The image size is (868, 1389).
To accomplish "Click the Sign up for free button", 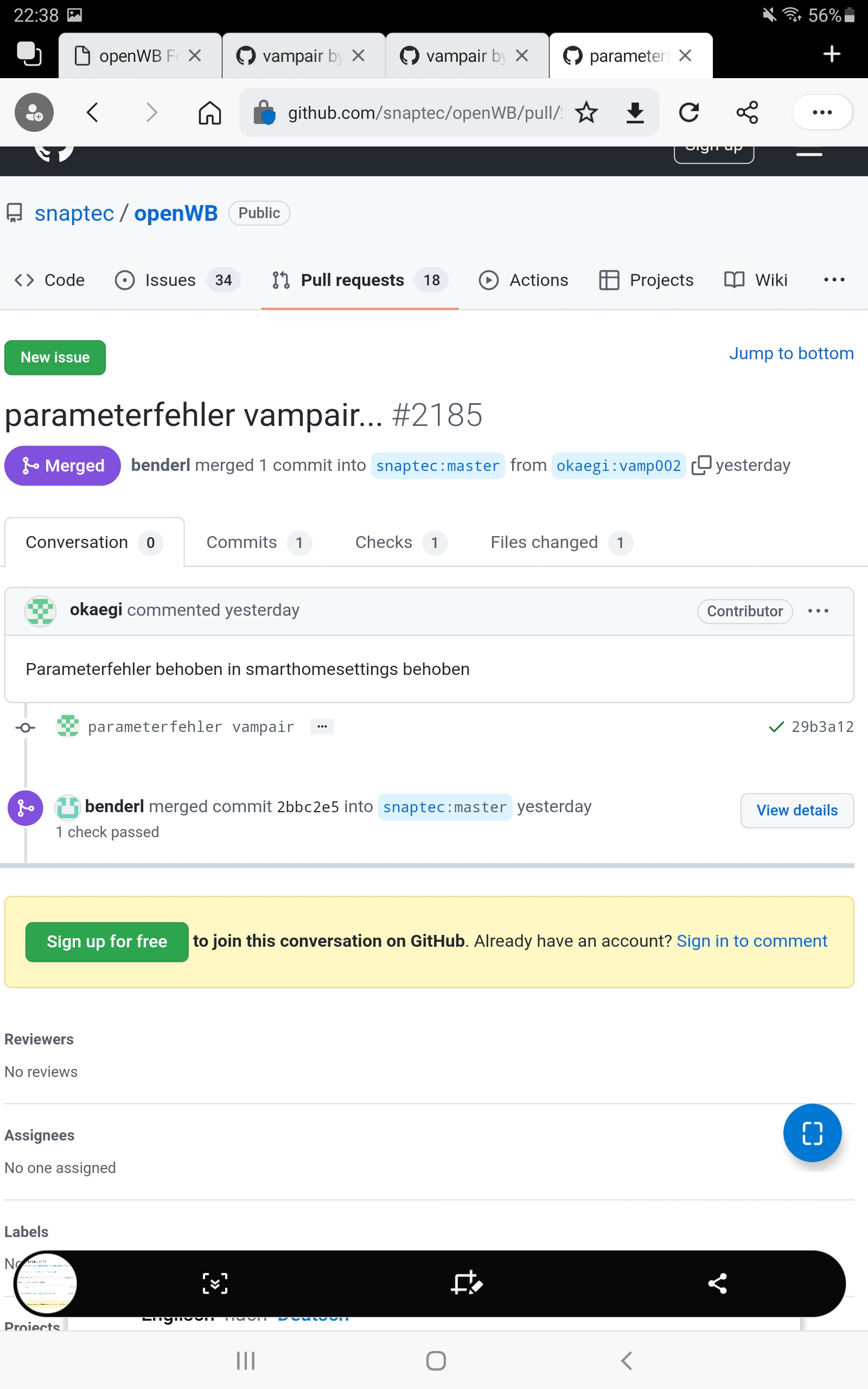I will [107, 941].
